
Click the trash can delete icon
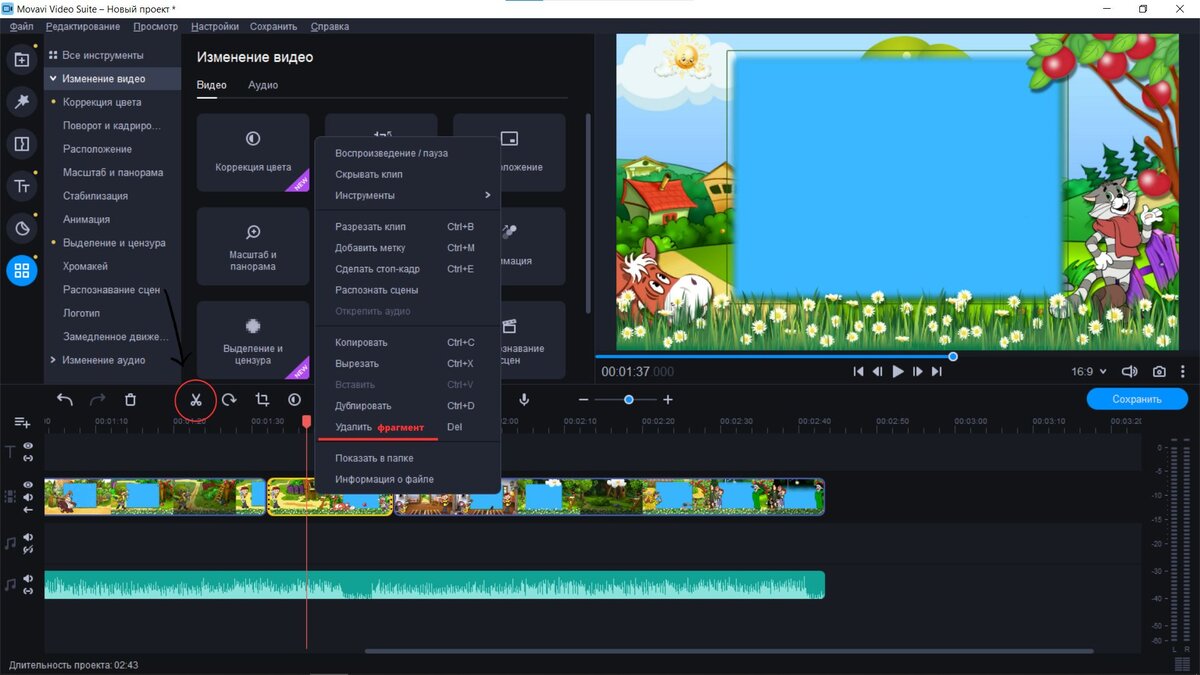pos(130,400)
